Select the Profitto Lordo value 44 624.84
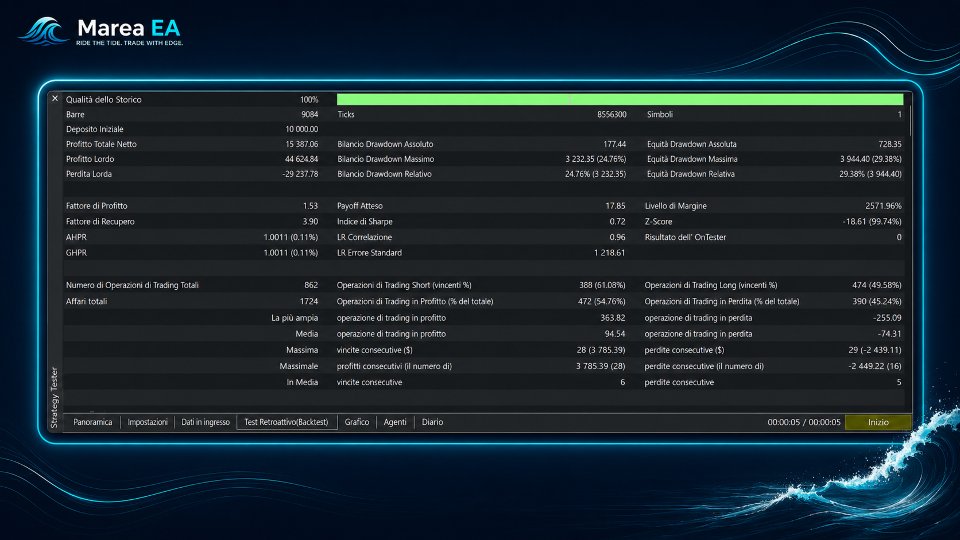Viewport: 960px width, 540px height. 302,159
